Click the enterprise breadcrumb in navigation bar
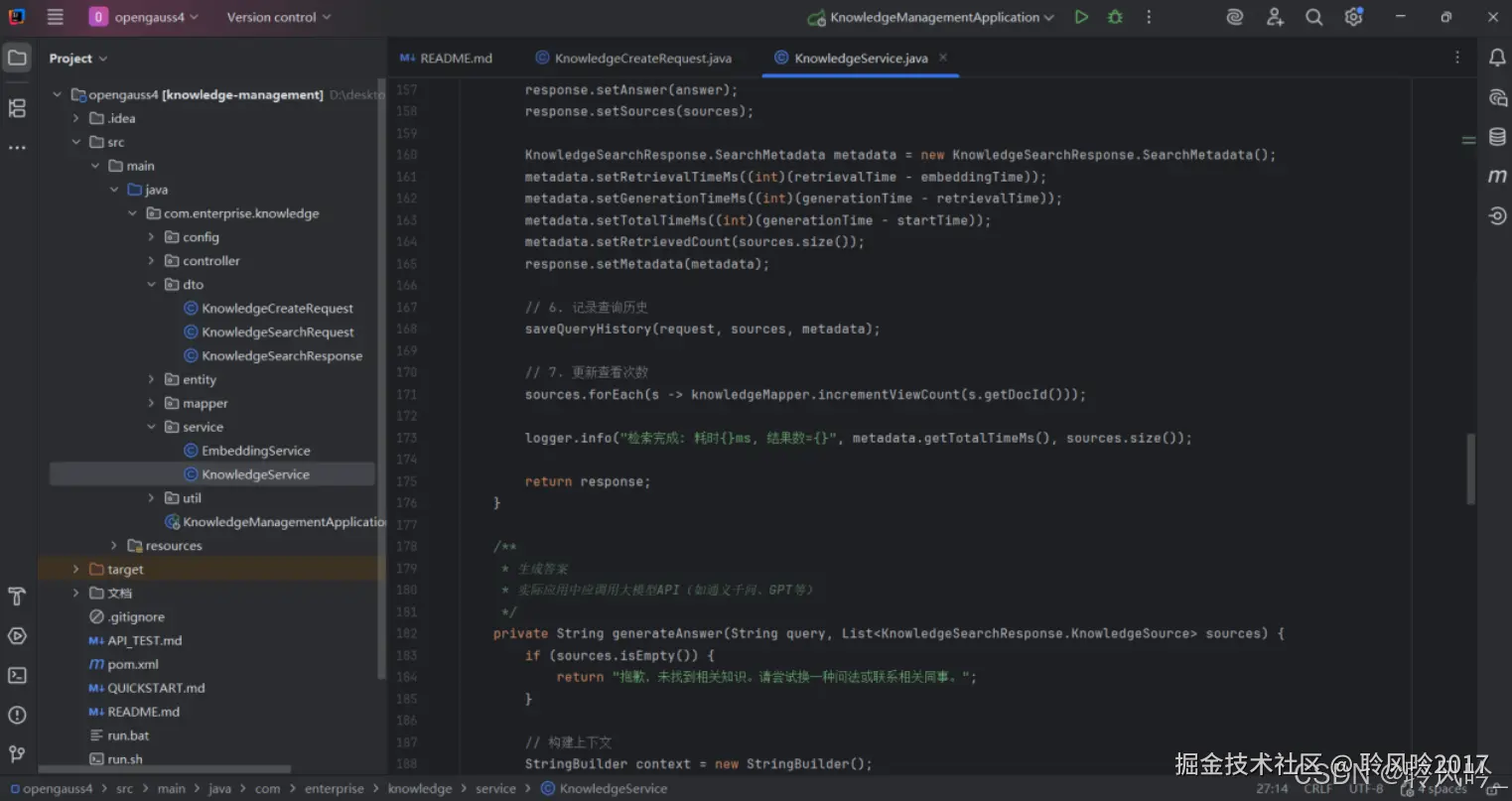1512x801 pixels. click(x=334, y=789)
